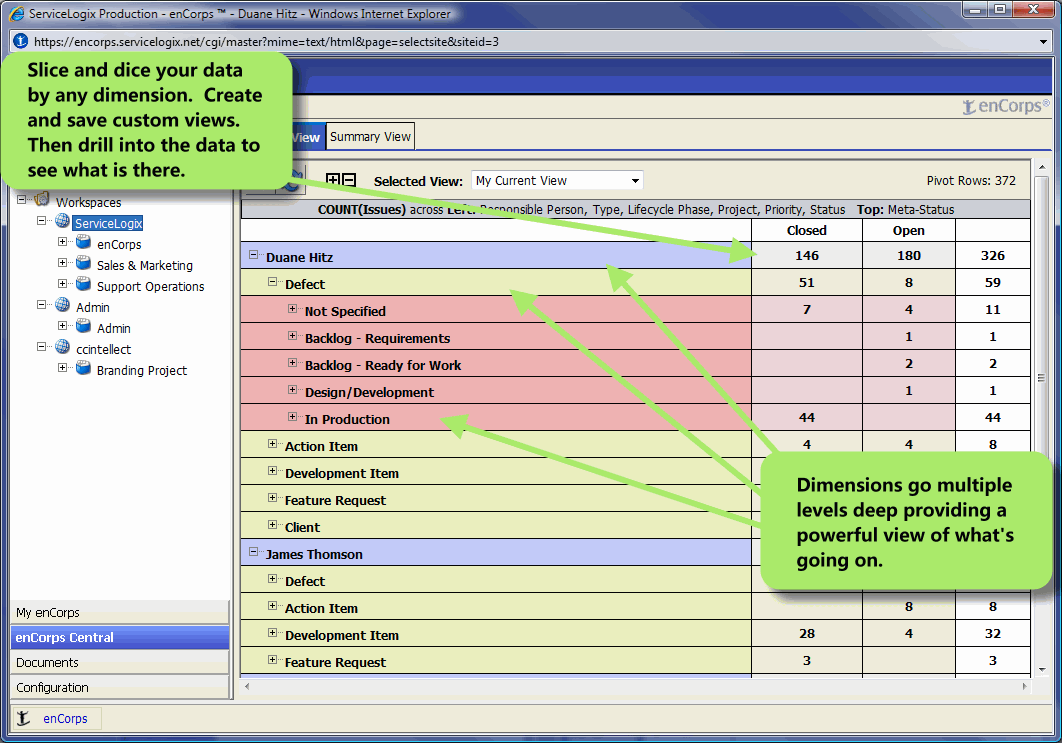Click the database icon beside Sales & Marketing
Viewport: 1062px width, 743px height.
[84, 263]
